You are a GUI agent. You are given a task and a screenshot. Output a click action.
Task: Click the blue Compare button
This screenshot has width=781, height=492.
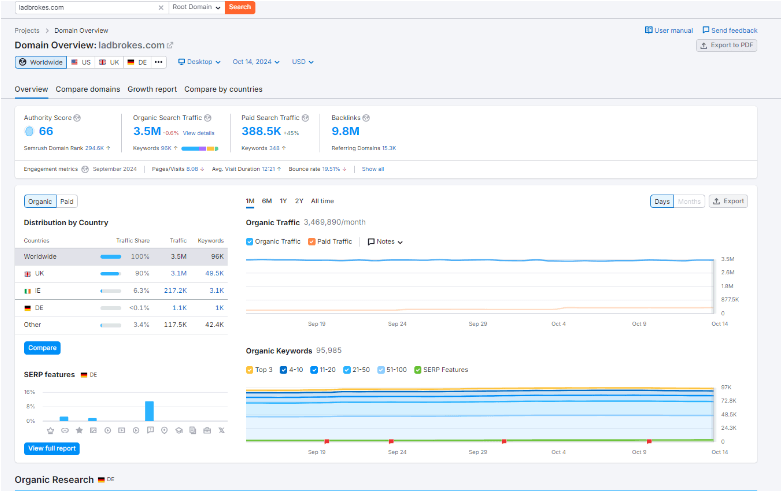(x=42, y=348)
